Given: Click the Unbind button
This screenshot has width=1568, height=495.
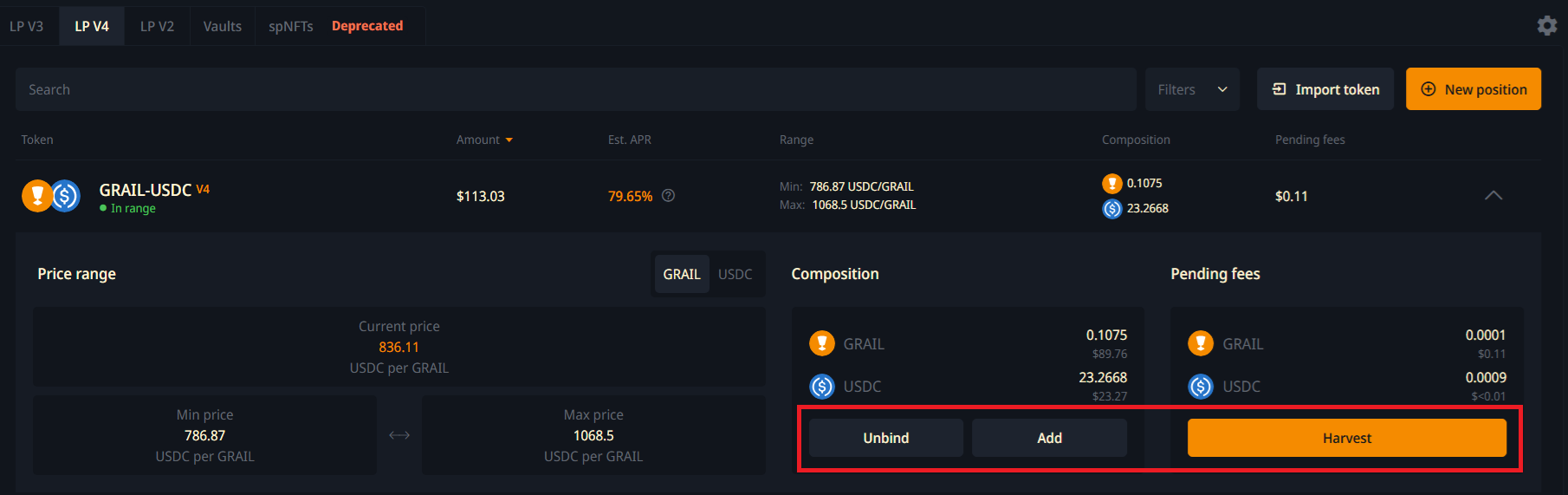Looking at the screenshot, I should tap(886, 438).
